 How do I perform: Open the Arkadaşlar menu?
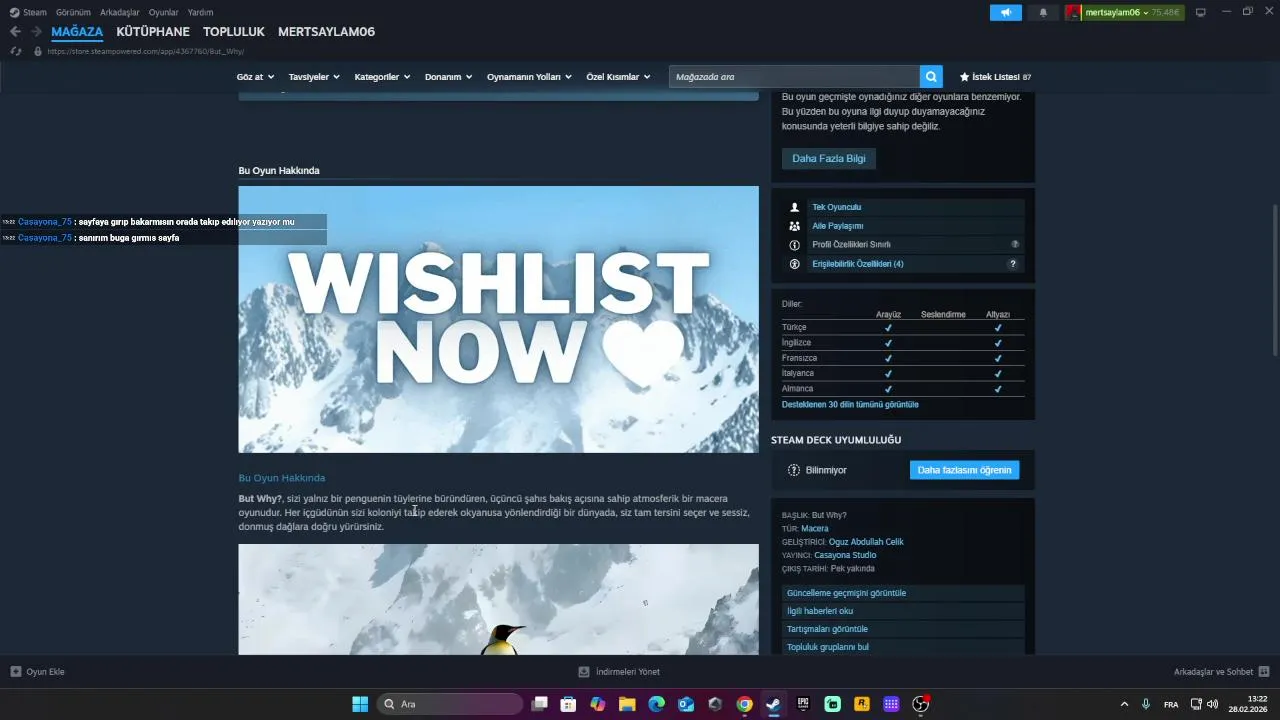(120, 12)
